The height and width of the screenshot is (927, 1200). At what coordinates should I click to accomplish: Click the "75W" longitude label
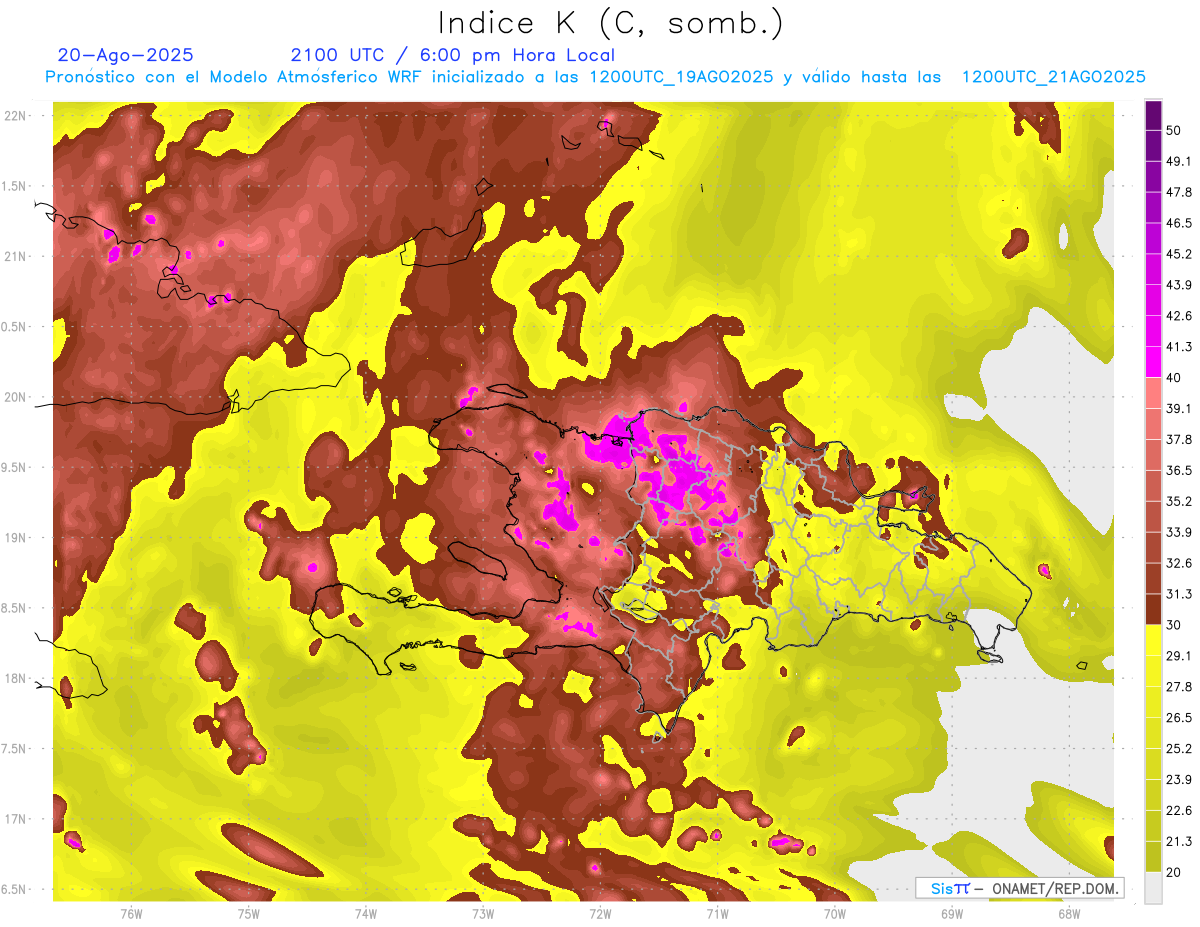pos(249,913)
